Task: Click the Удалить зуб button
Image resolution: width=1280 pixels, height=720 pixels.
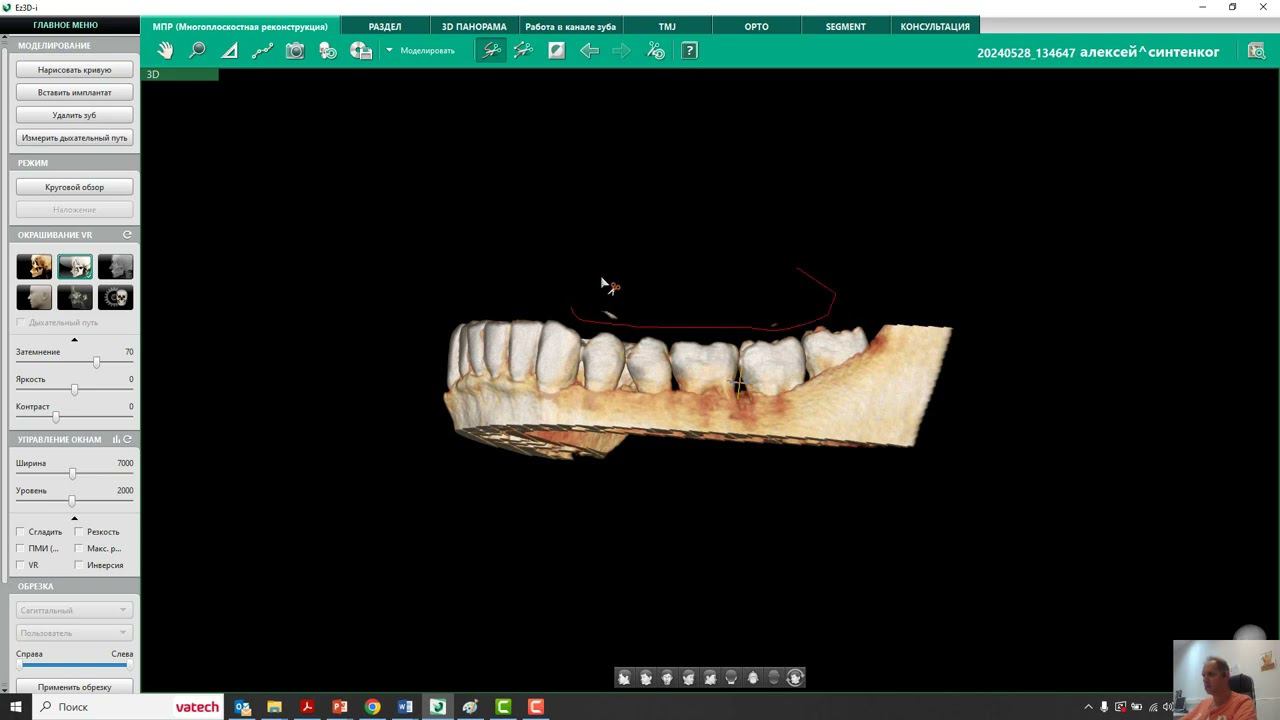Action: click(74, 115)
